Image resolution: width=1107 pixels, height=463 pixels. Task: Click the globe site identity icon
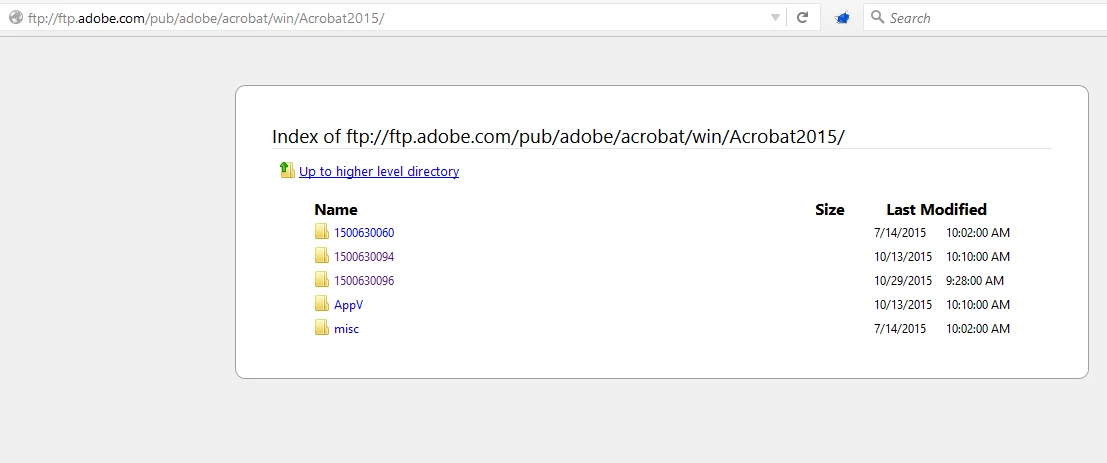pyautogui.click(x=14, y=18)
